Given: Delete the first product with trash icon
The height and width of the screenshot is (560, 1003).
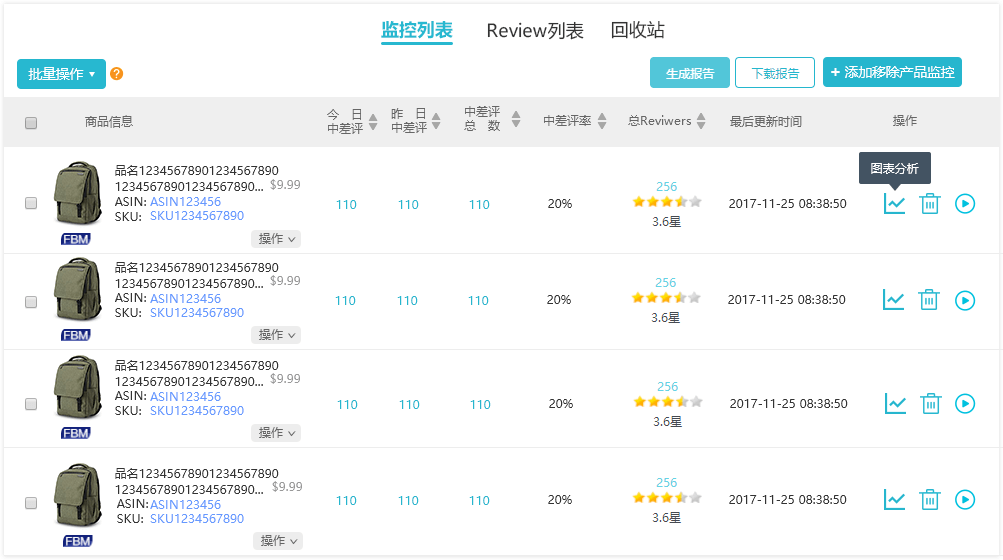Looking at the screenshot, I should pos(930,204).
